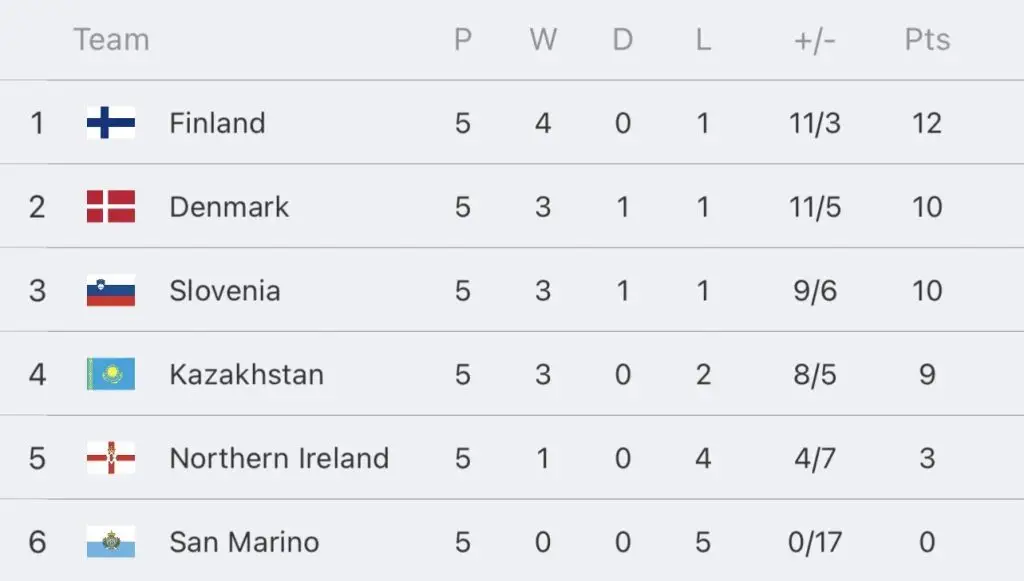Click the Northern Ireland flag icon
Screen dimensions: 1024x581
111,458
